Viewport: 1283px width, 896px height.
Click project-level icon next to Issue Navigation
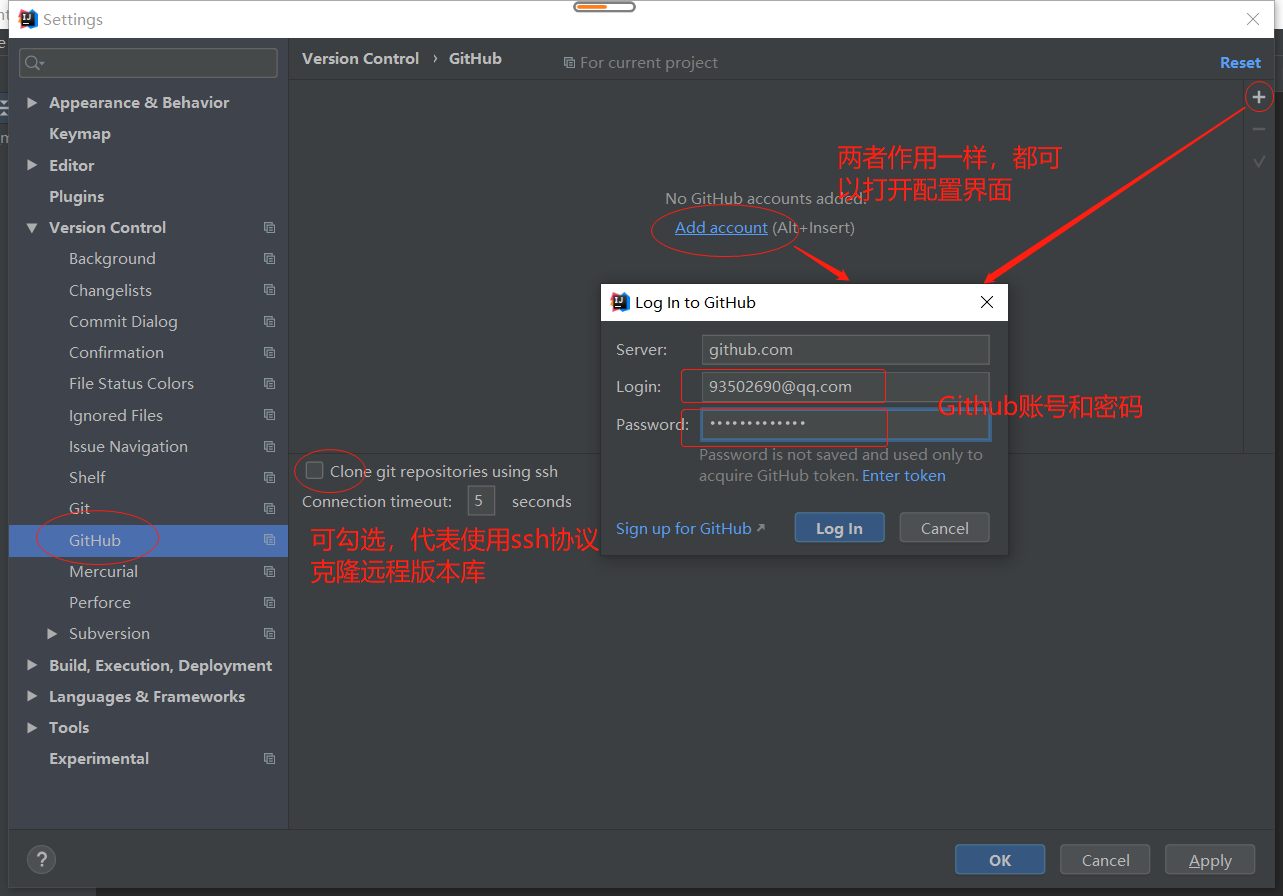click(x=269, y=446)
